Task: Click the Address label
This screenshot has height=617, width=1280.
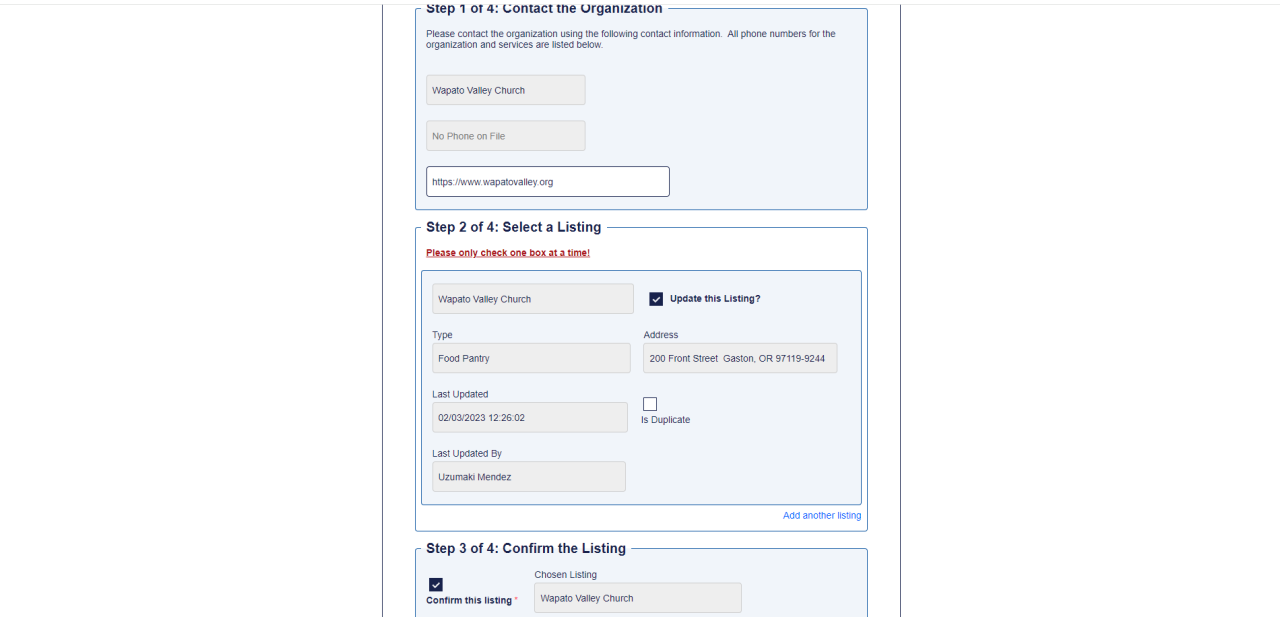Action: 661,335
